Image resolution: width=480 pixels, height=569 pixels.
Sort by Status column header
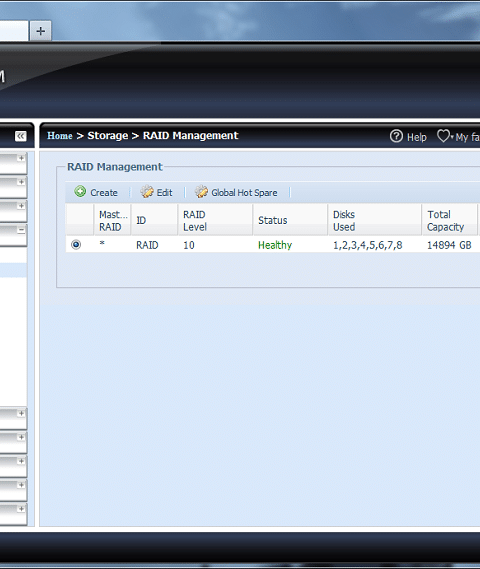click(x=291, y=220)
